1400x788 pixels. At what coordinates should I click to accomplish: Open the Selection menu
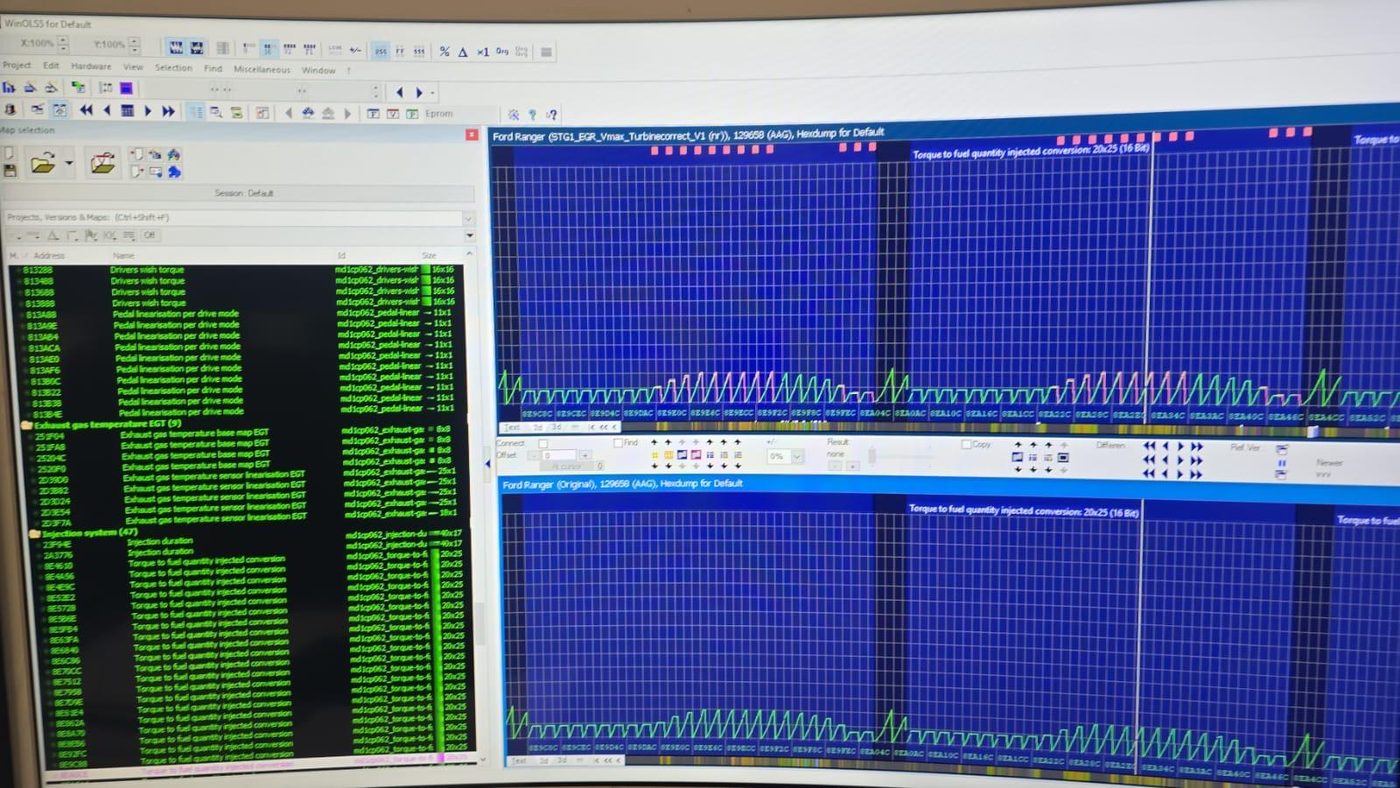click(x=173, y=68)
